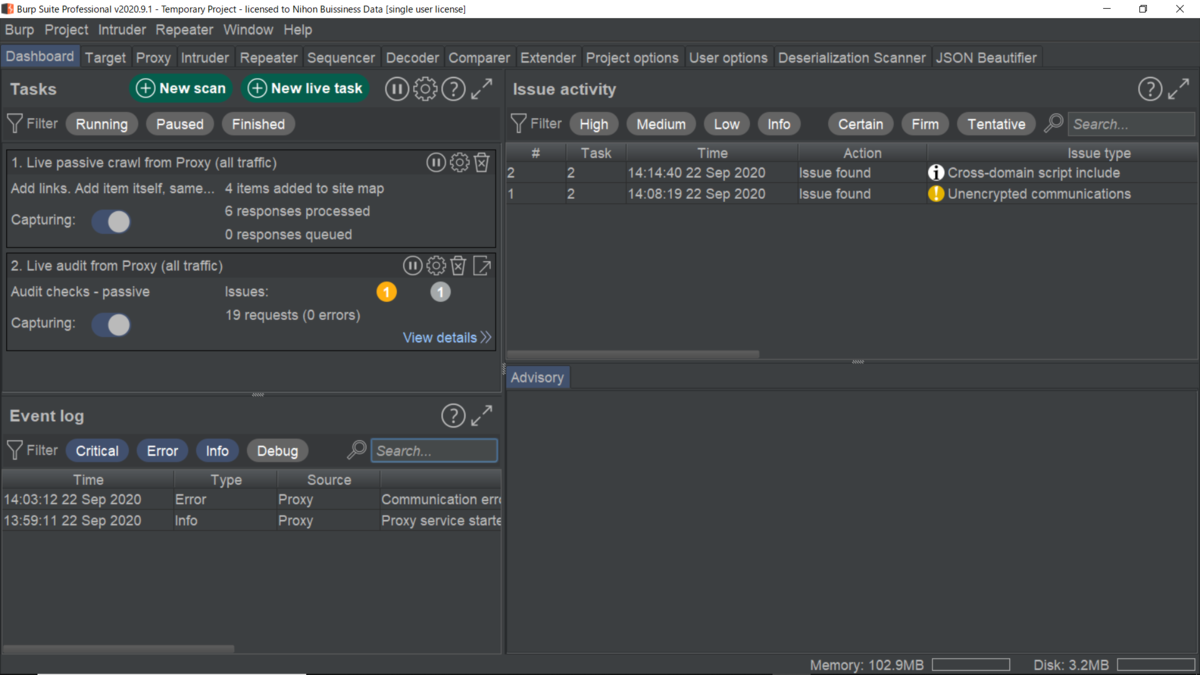Click the grey issue count badge

[440, 292]
